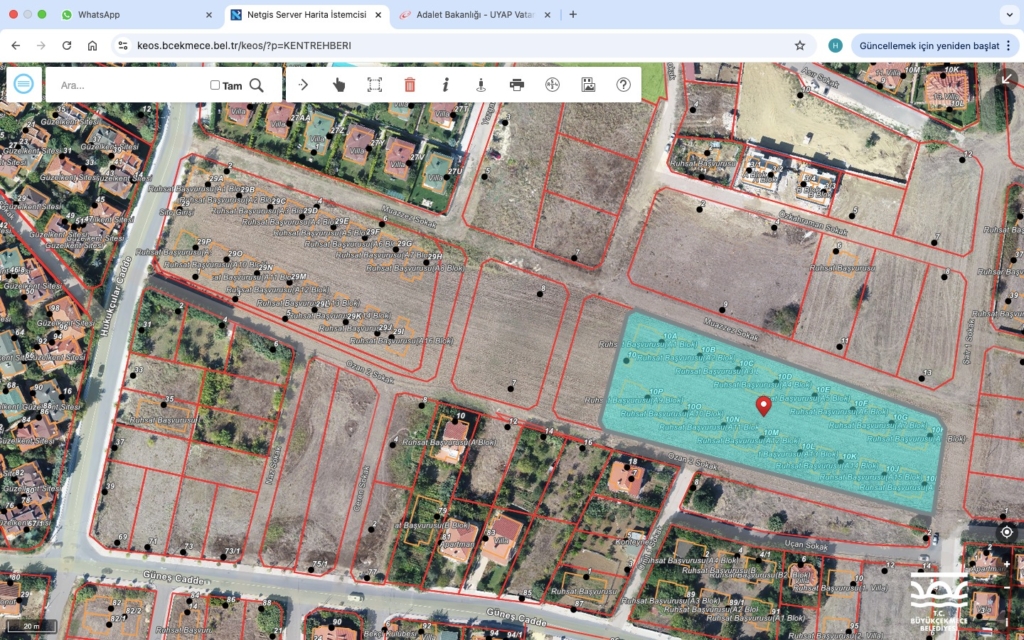Click the browser forward arrow
This screenshot has width=1024, height=640.
(x=41, y=46)
